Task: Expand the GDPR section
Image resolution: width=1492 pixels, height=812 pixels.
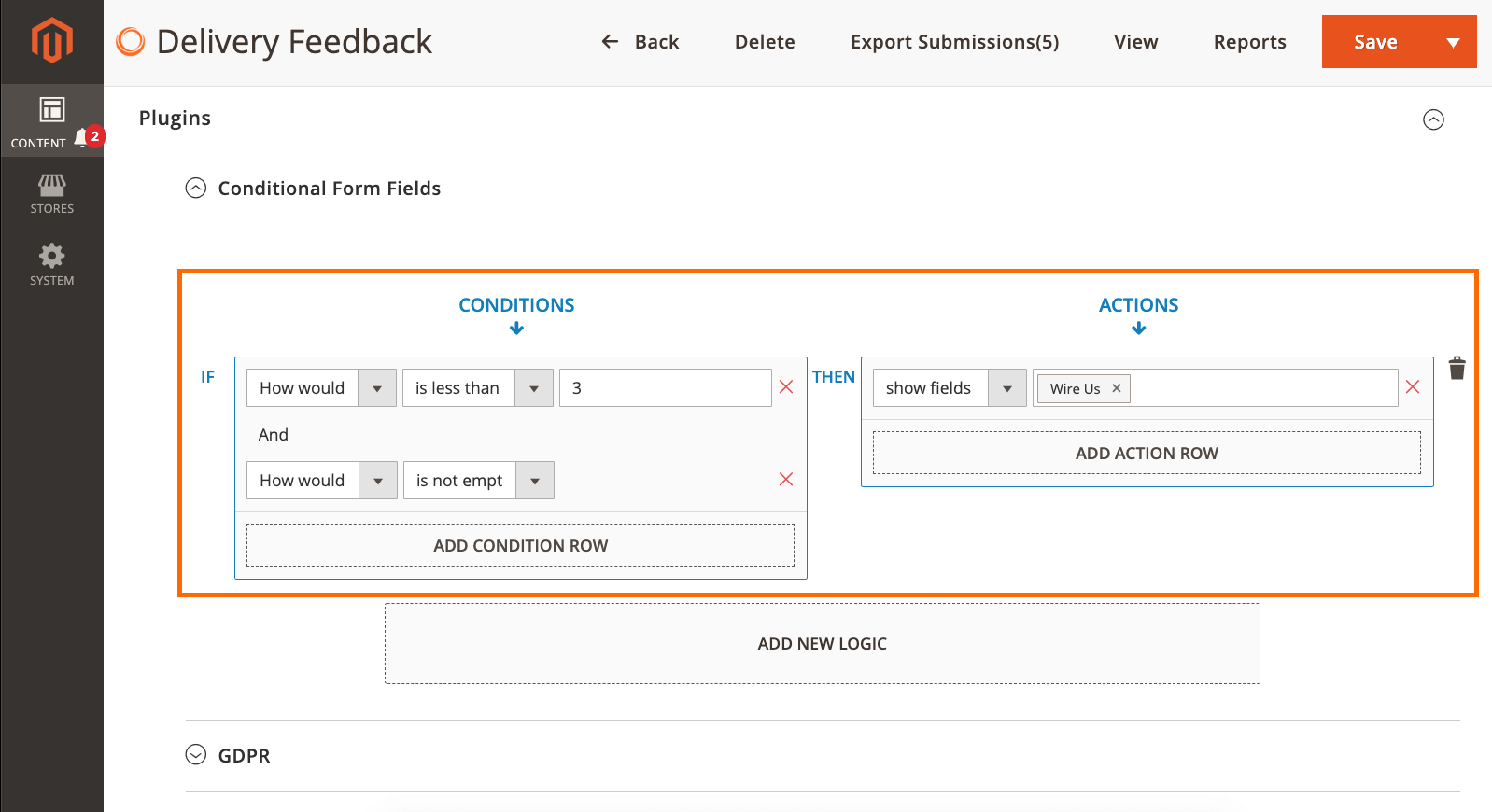Action: pyautogui.click(x=195, y=755)
